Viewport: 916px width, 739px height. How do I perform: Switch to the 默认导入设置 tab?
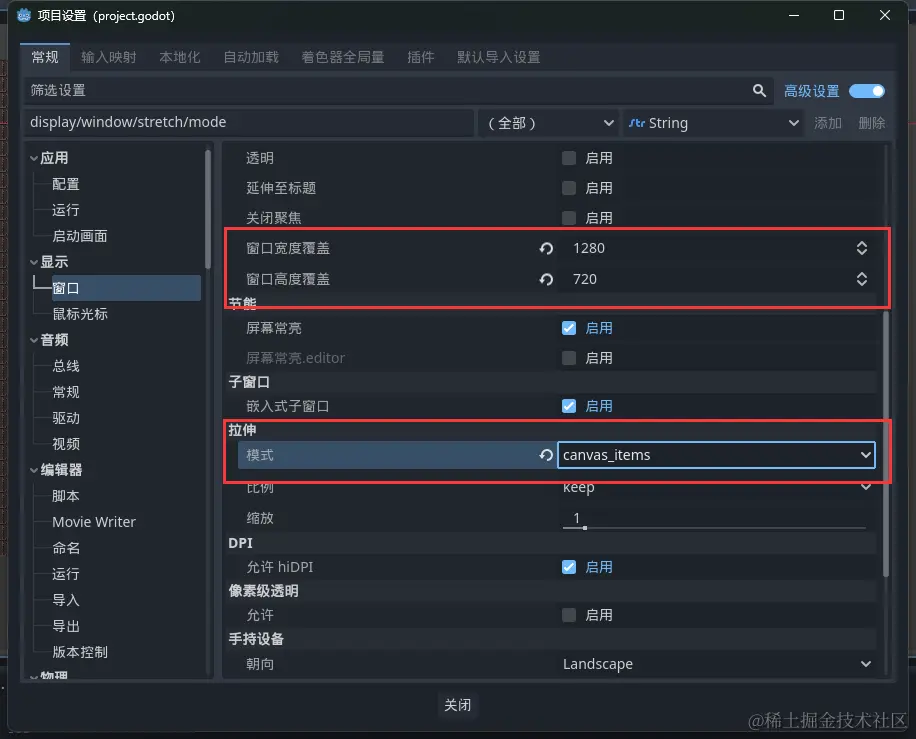point(499,57)
